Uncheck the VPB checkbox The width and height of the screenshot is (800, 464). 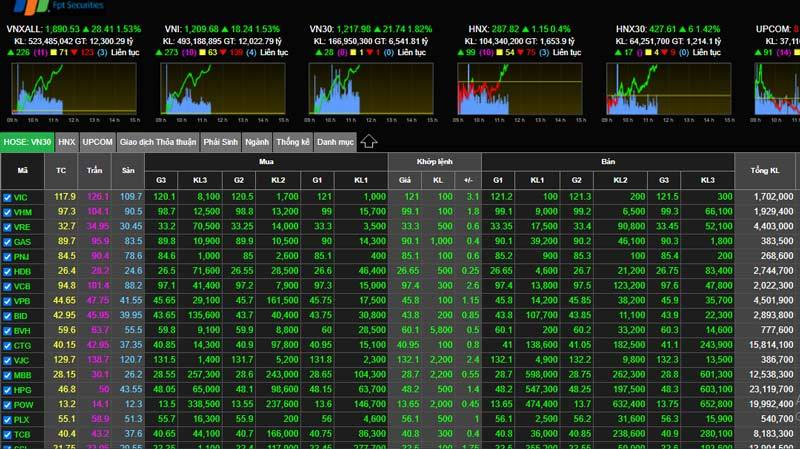pyautogui.click(x=7, y=301)
